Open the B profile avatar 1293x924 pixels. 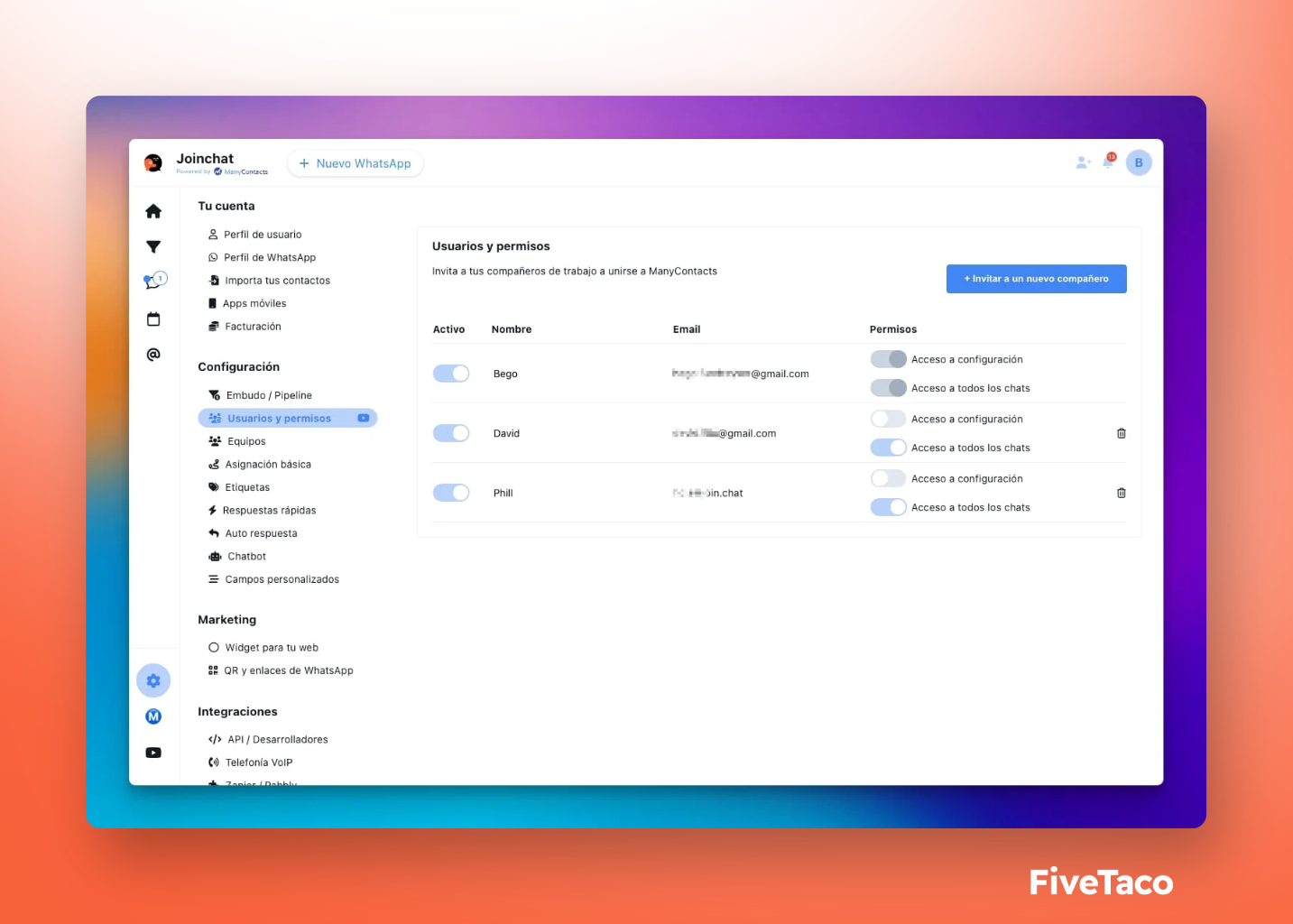1139,162
